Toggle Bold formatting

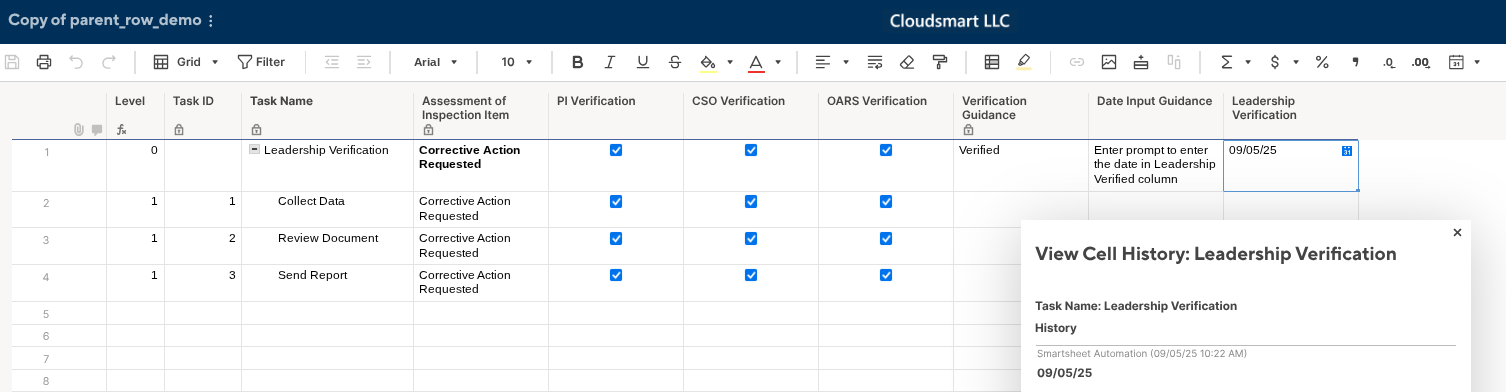tap(577, 62)
